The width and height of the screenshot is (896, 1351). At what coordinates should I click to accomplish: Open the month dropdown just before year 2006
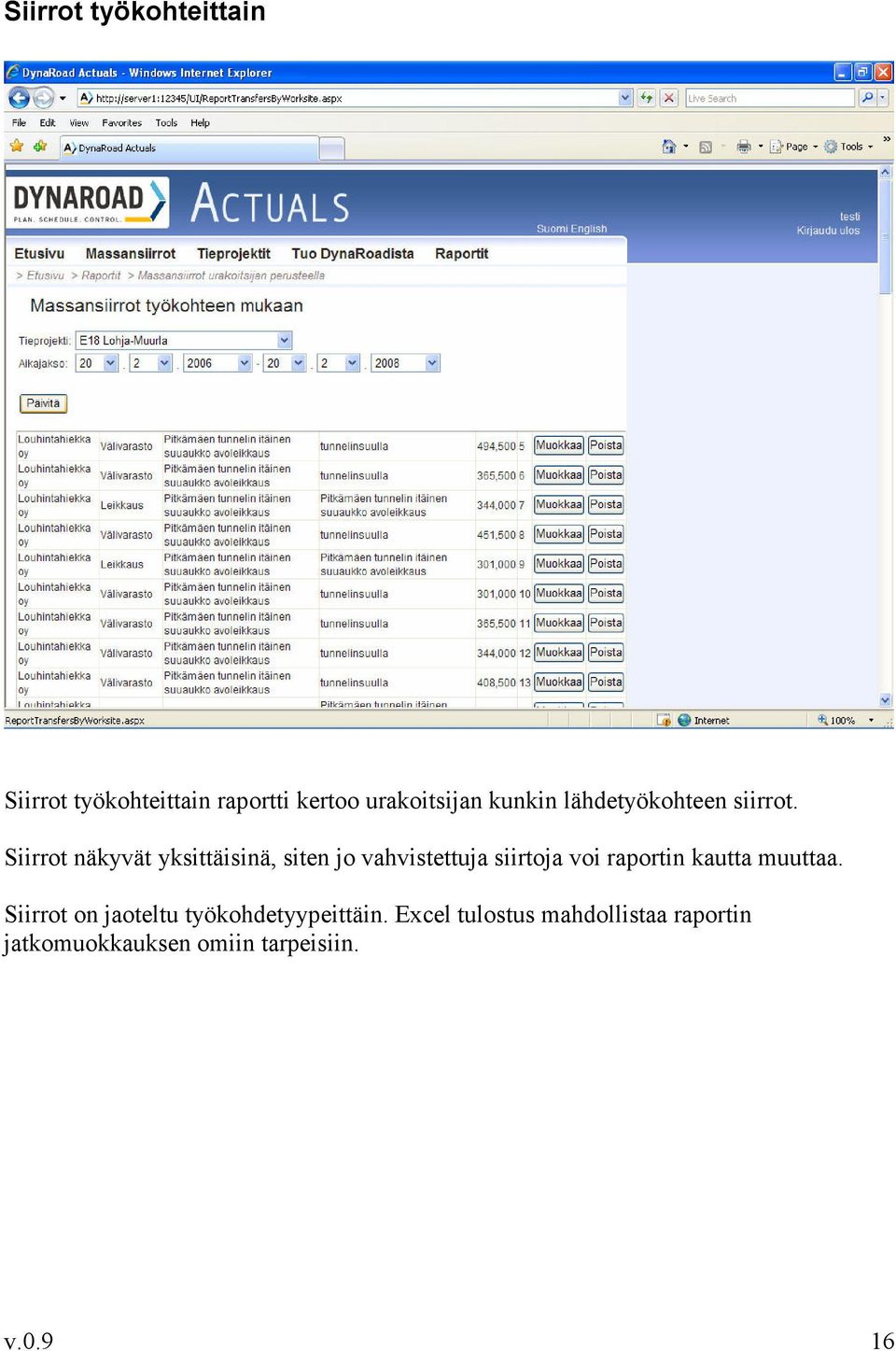150,363
